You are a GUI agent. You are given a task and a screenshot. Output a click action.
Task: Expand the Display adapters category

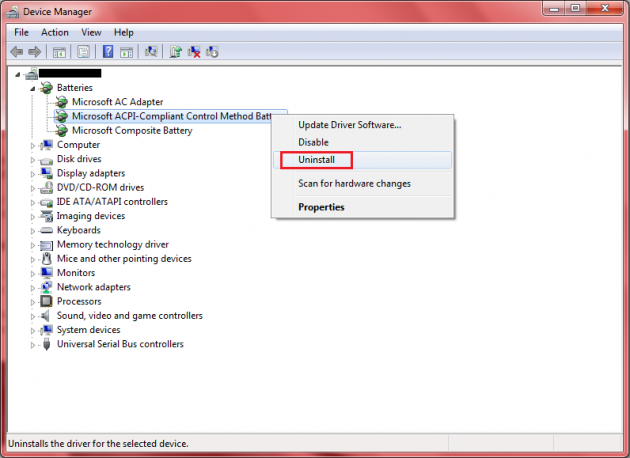coord(33,173)
